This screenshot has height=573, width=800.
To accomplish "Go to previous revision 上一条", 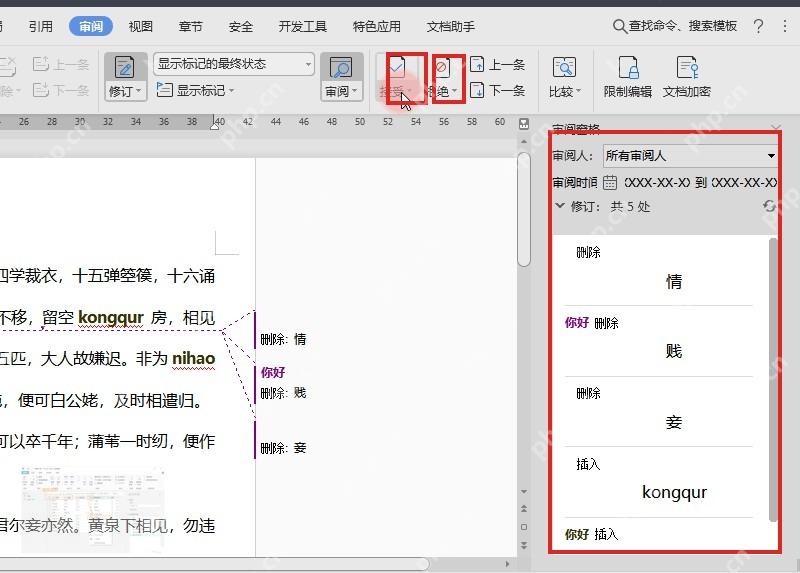I will [497, 65].
